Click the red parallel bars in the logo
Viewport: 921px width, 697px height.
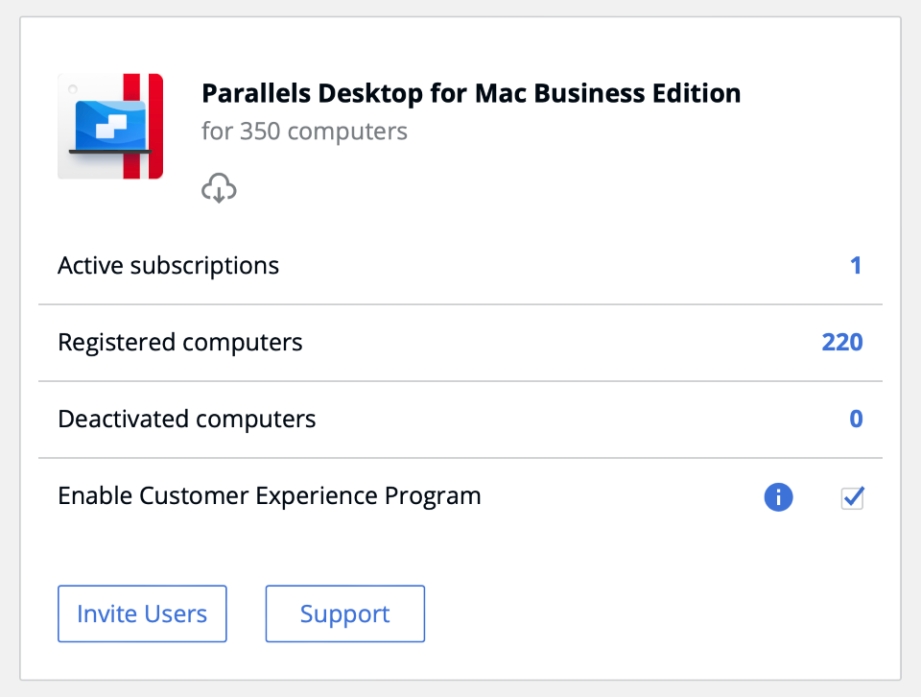pyautogui.click(x=141, y=126)
